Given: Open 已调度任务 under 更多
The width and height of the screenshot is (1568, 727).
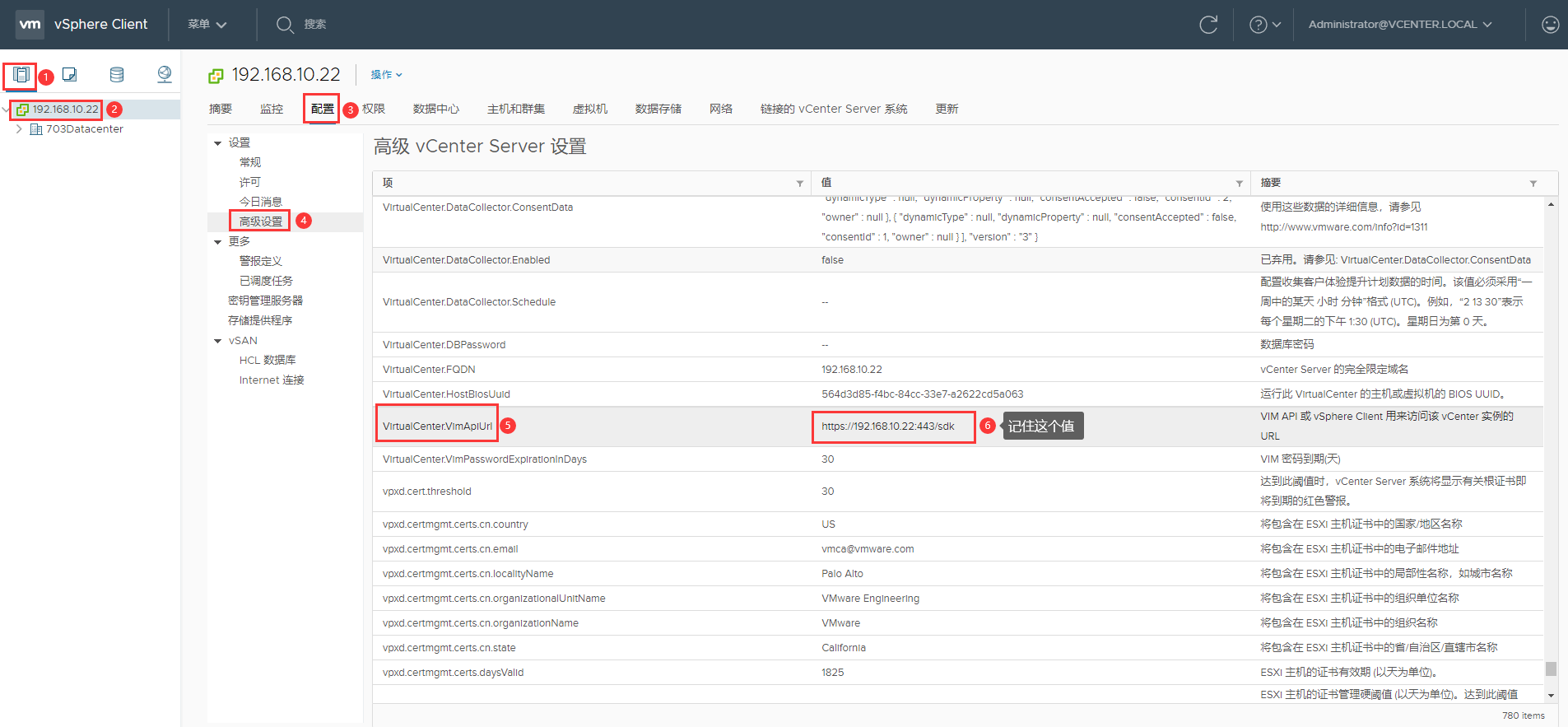Looking at the screenshot, I should tap(266, 281).
